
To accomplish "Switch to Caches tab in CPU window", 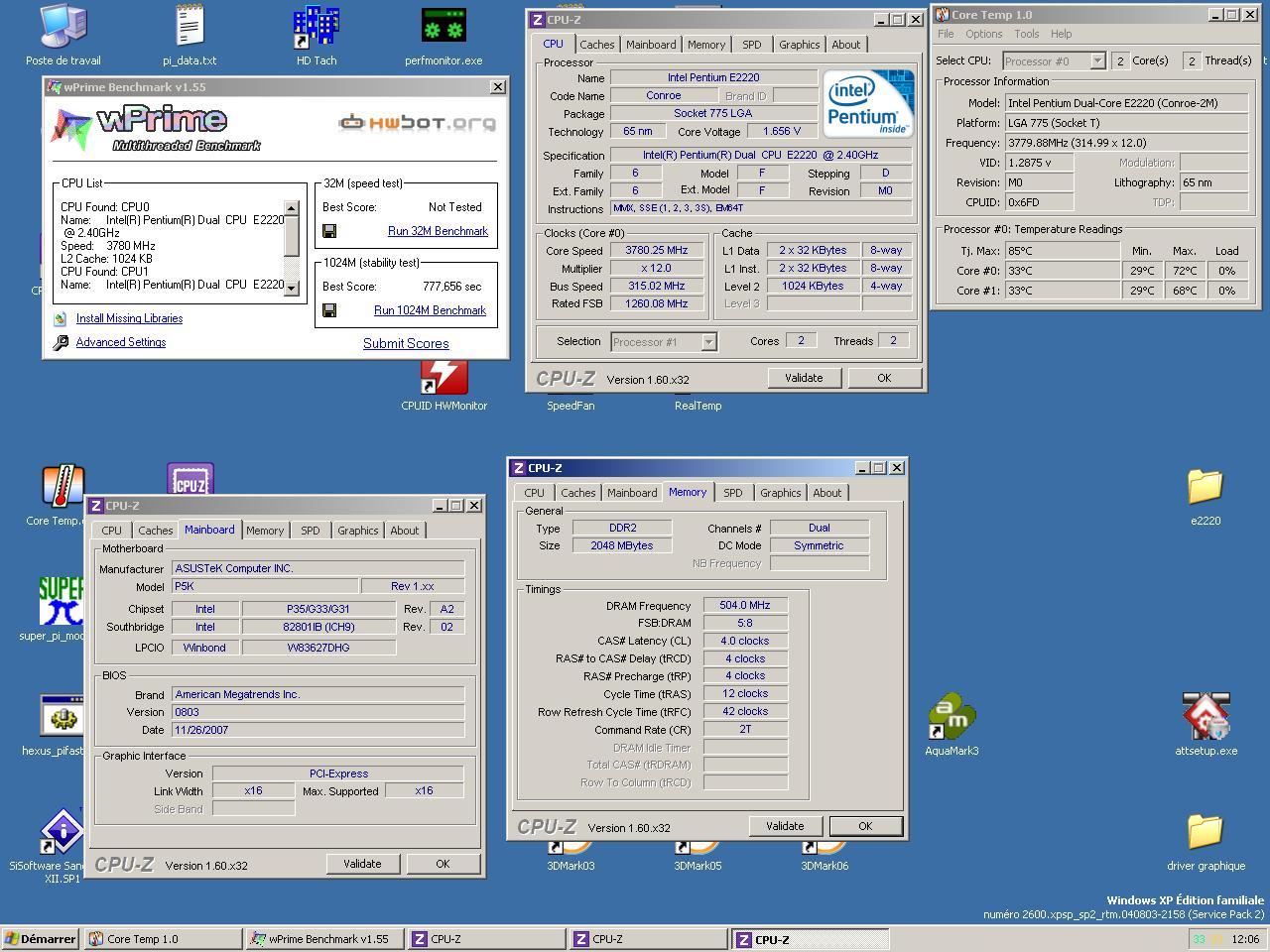I will (x=596, y=45).
